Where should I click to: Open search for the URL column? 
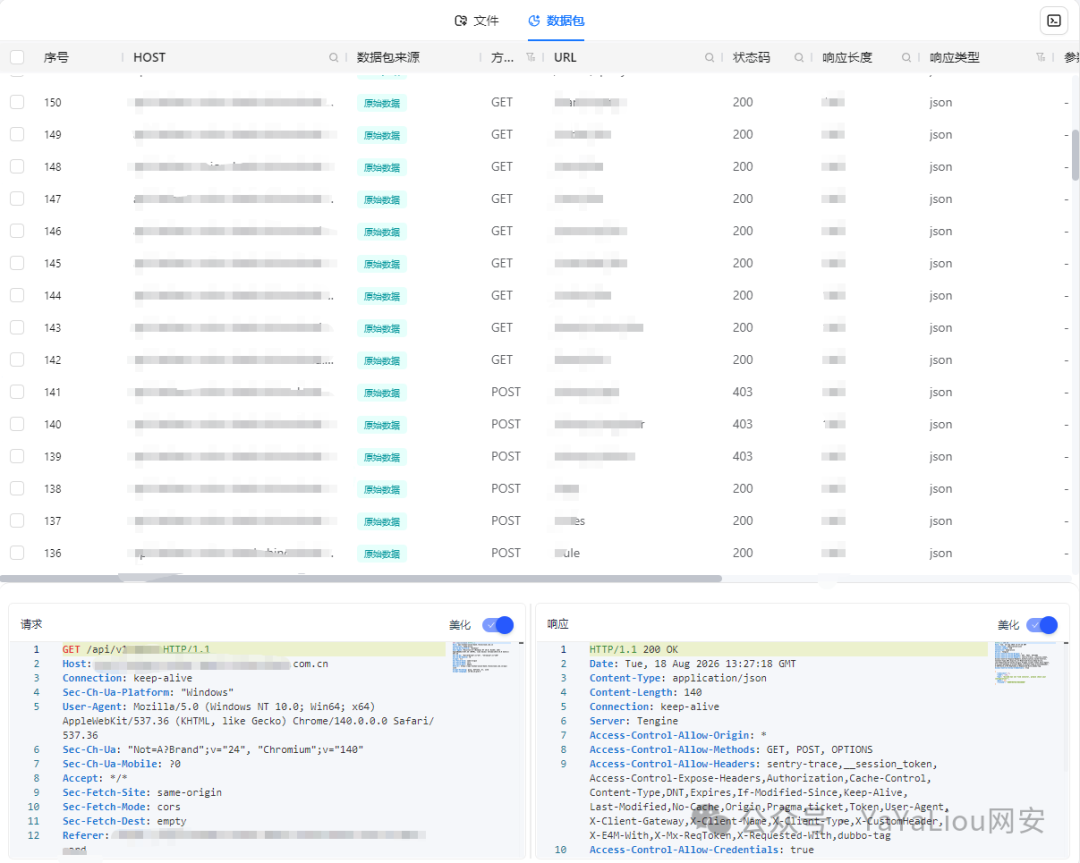click(709, 58)
